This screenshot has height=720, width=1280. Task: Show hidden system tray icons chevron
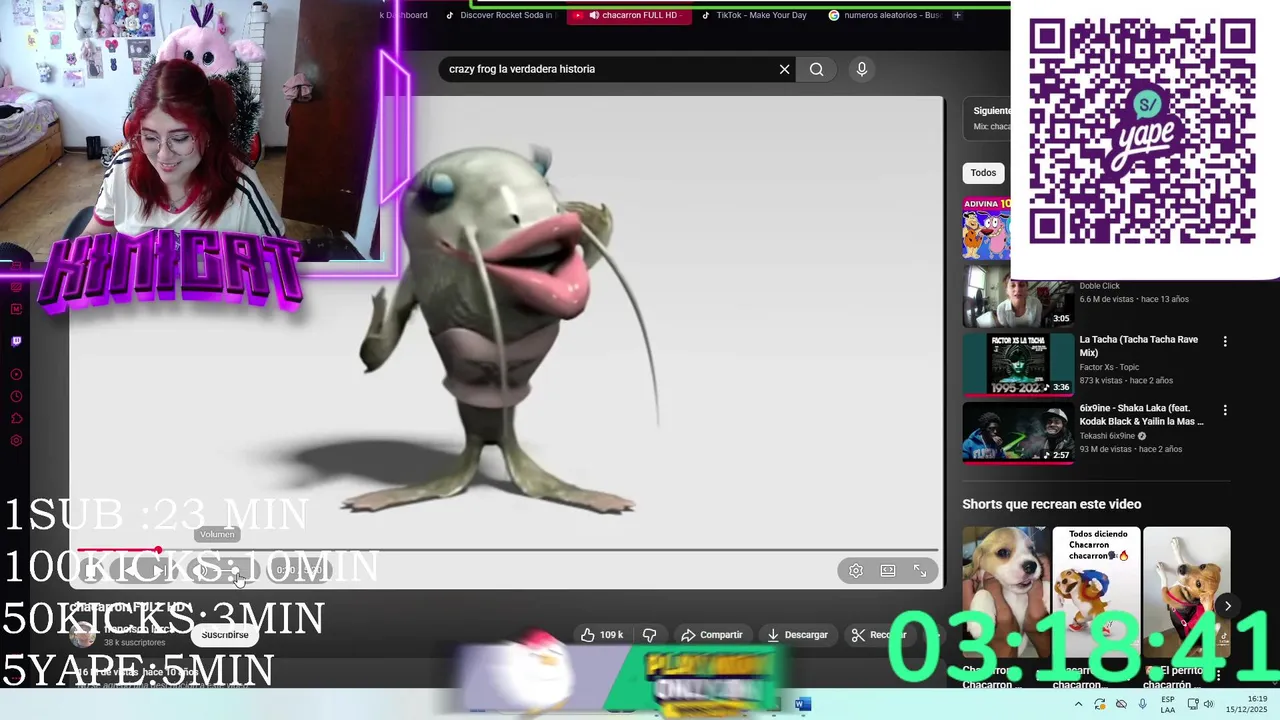1078,704
